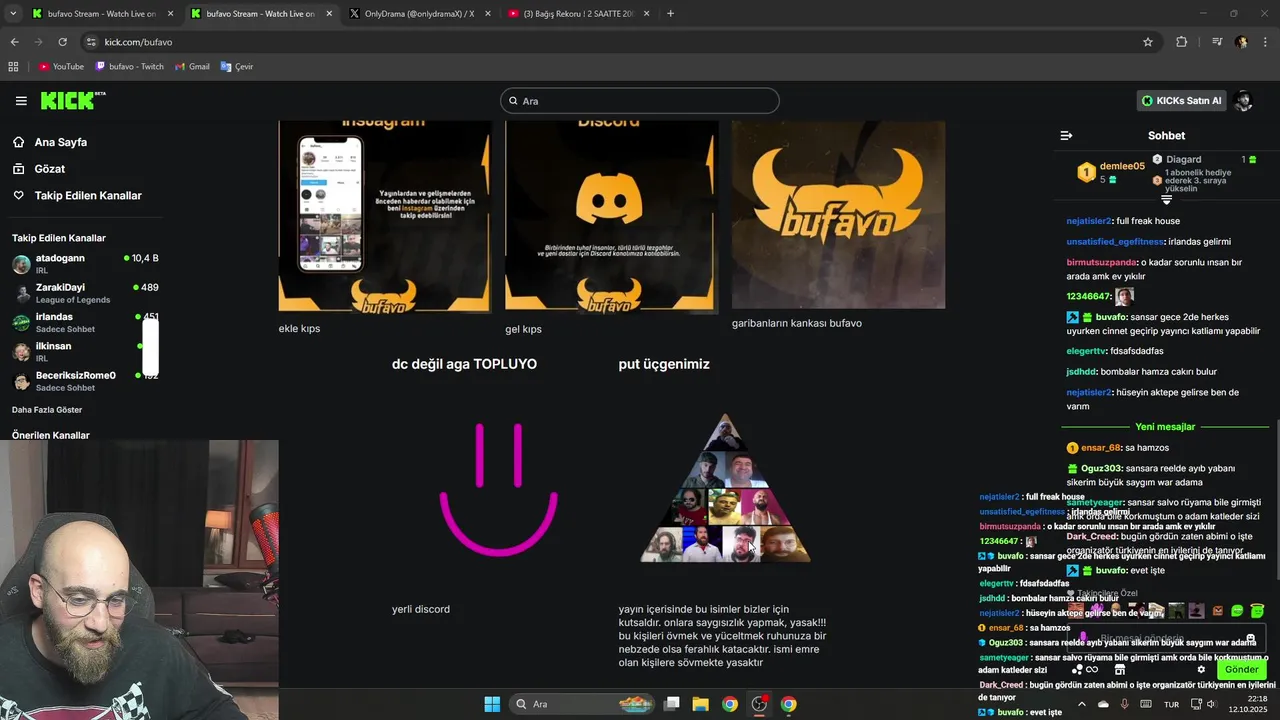Open the emoji picker in chat input
Screen dimensions: 1280x720
(x=1250, y=639)
